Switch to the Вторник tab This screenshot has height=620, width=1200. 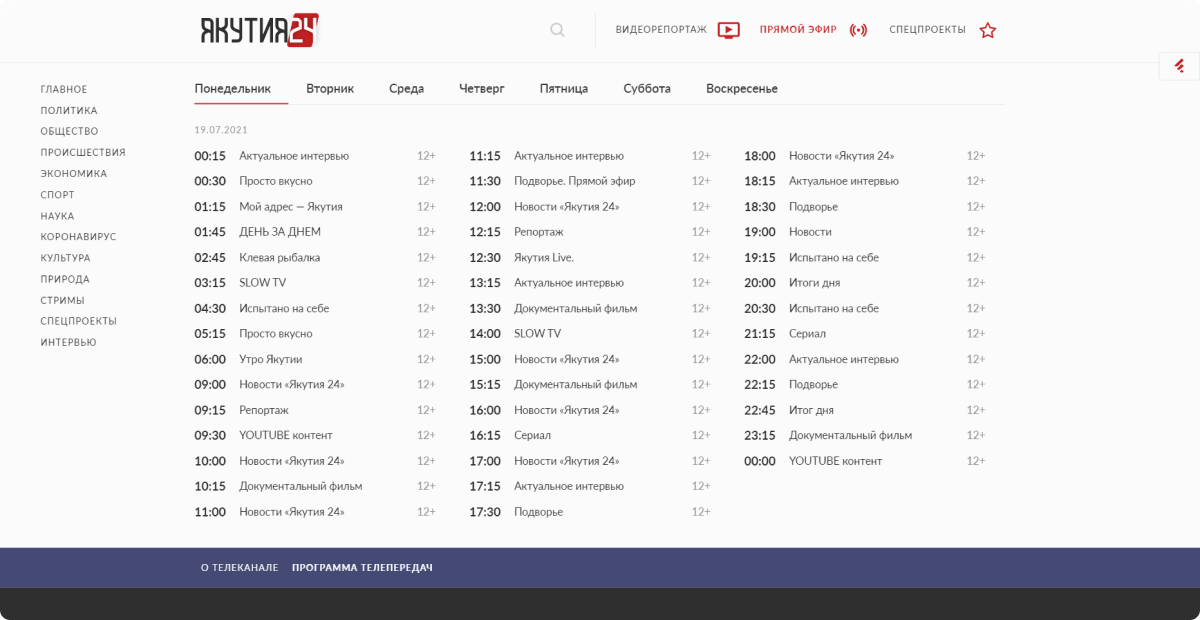click(x=330, y=88)
